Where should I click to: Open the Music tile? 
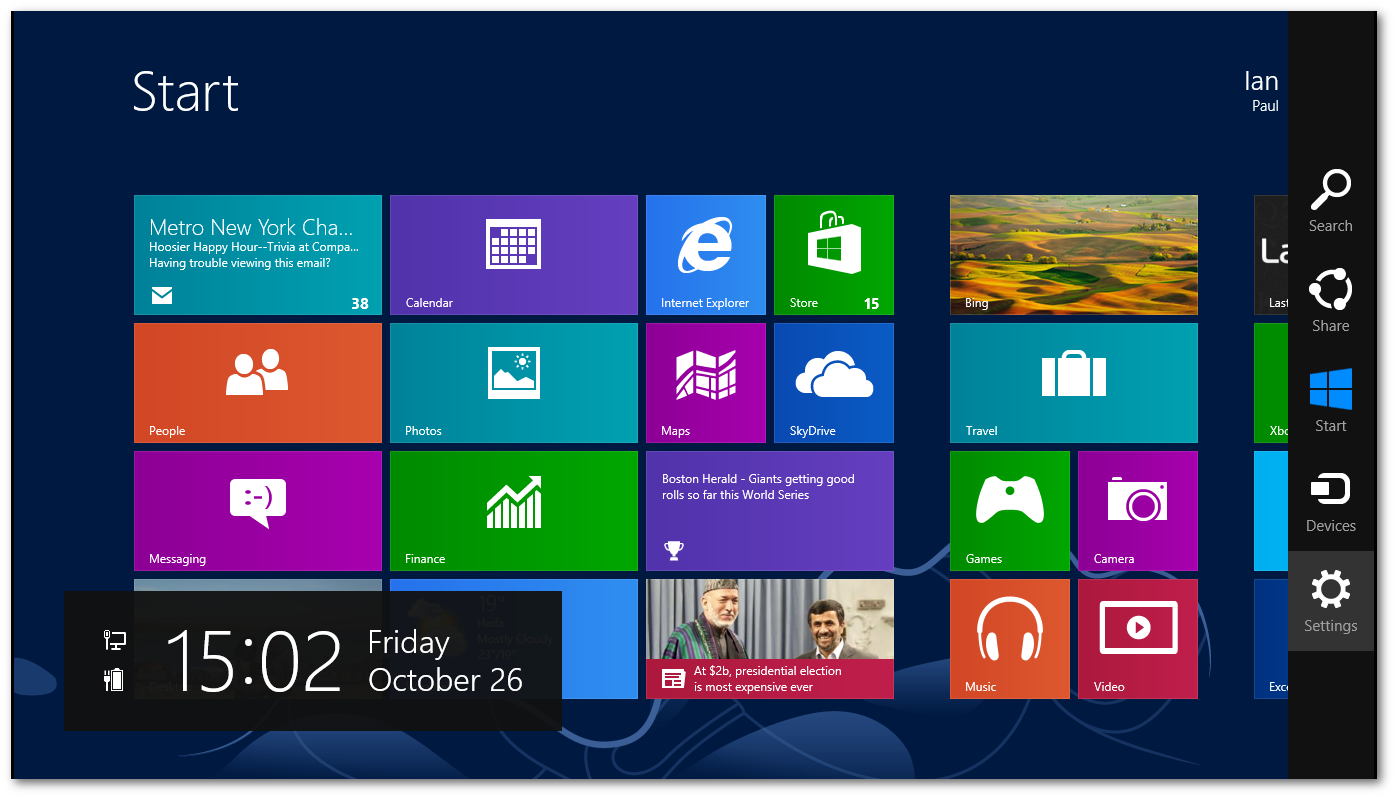(x=1010, y=639)
